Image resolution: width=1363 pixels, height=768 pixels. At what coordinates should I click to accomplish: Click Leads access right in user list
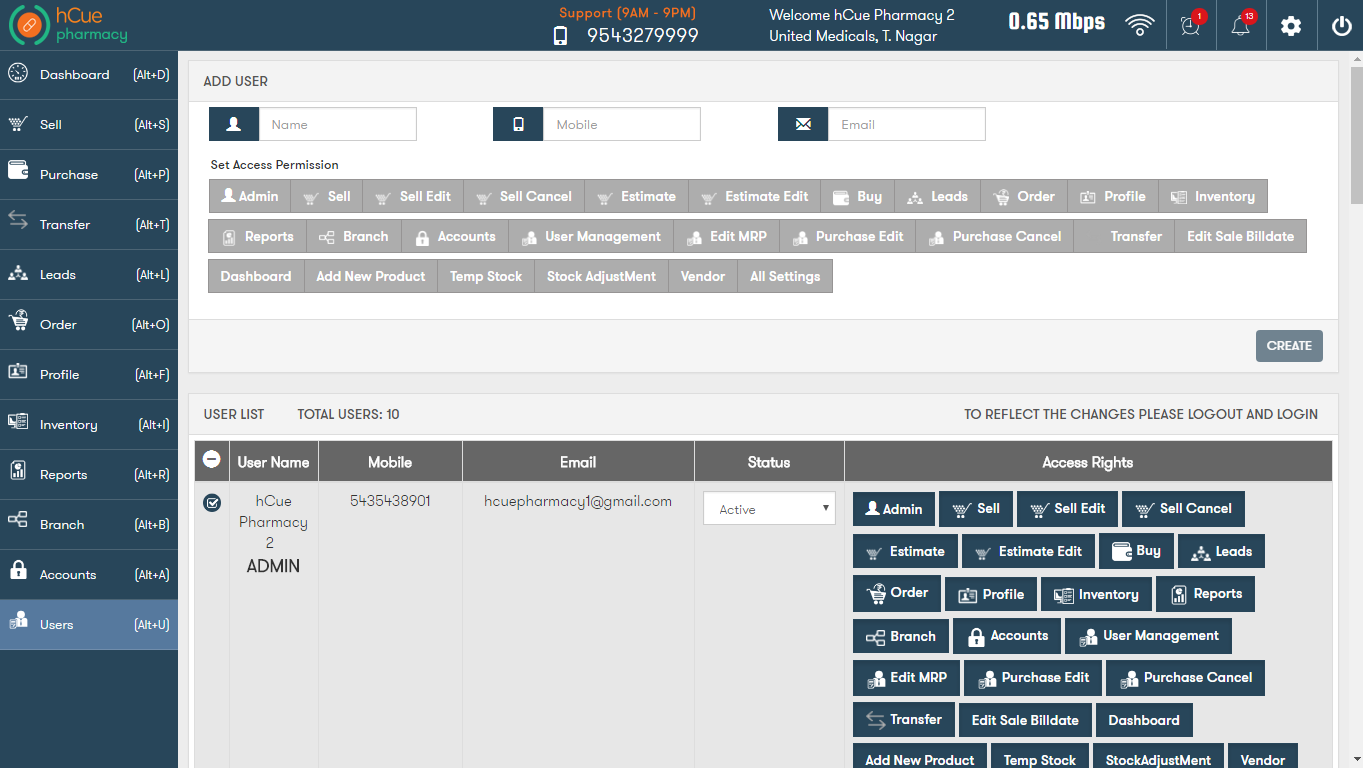(x=1221, y=551)
